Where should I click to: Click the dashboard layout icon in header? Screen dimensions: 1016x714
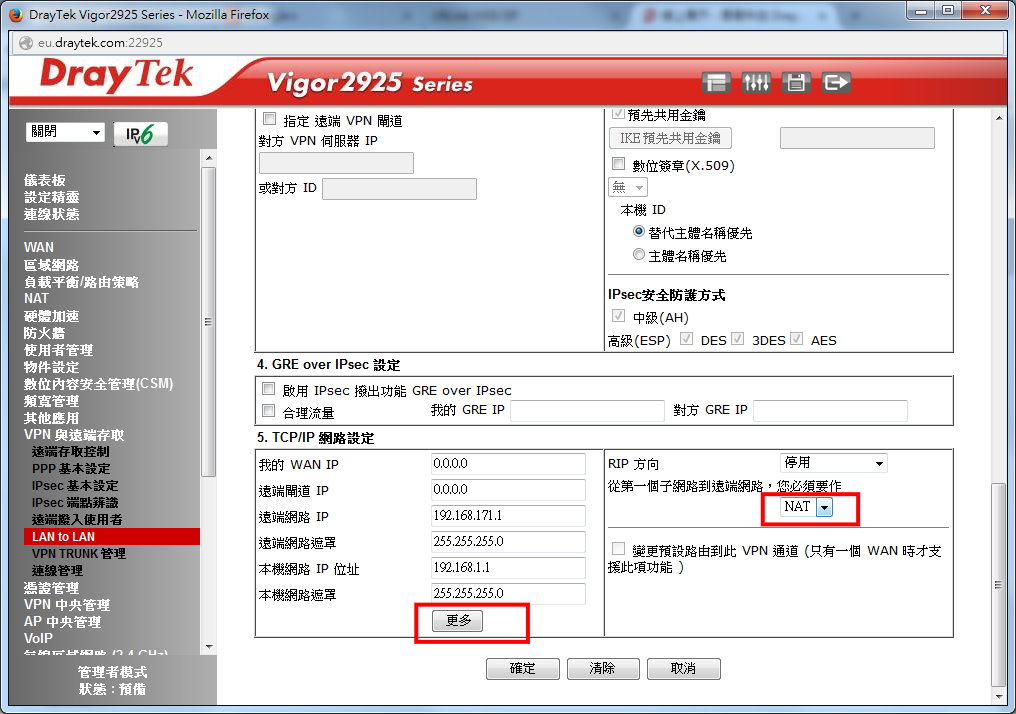[715, 82]
